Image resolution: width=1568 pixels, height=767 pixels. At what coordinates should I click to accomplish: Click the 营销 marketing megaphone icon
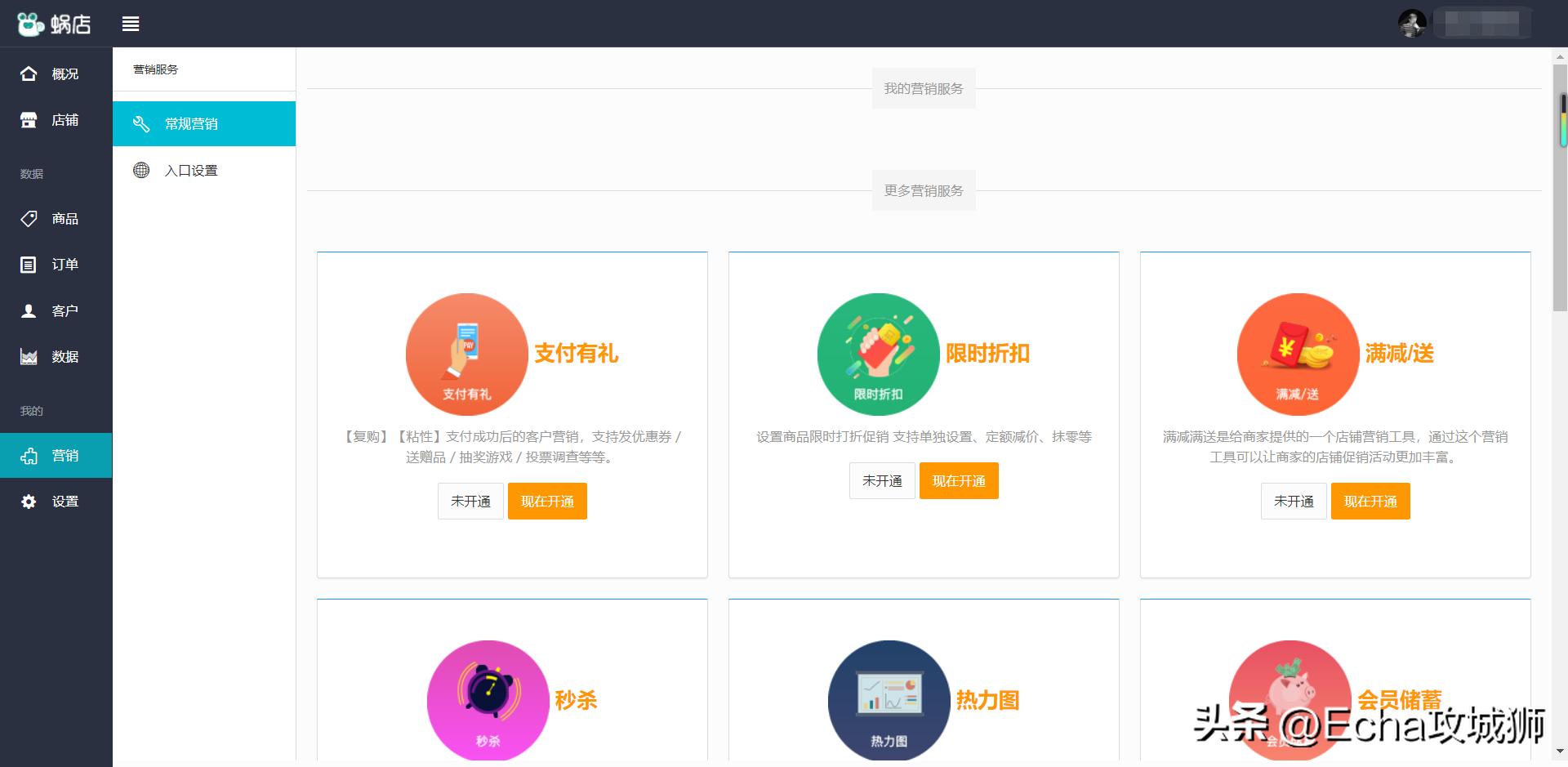tap(29, 455)
